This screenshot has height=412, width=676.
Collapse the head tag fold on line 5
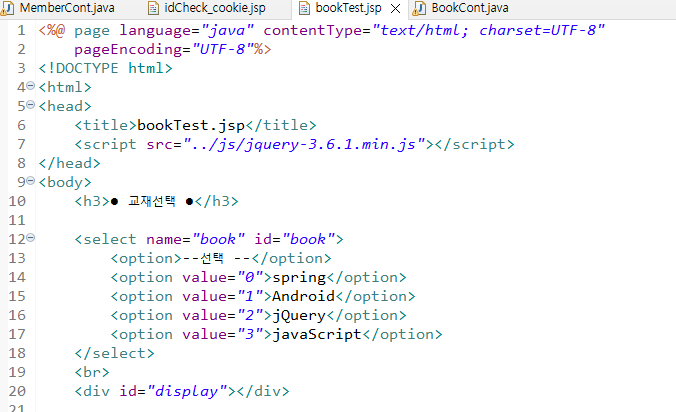31,105
